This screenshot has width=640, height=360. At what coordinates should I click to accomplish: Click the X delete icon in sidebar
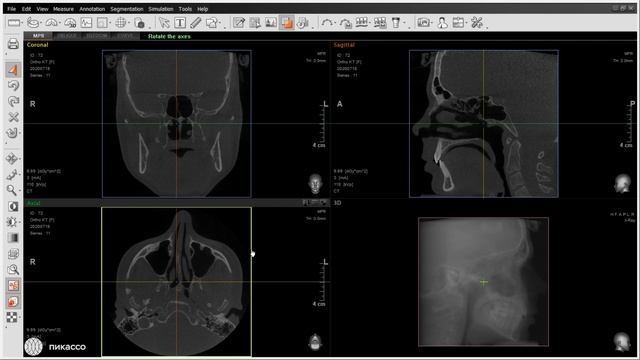13,117
